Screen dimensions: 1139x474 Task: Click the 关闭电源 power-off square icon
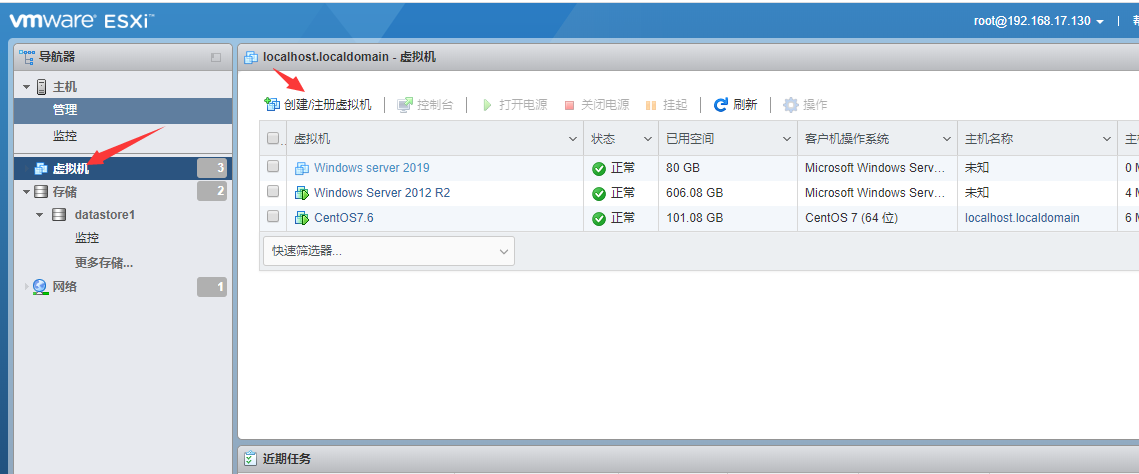click(x=570, y=105)
